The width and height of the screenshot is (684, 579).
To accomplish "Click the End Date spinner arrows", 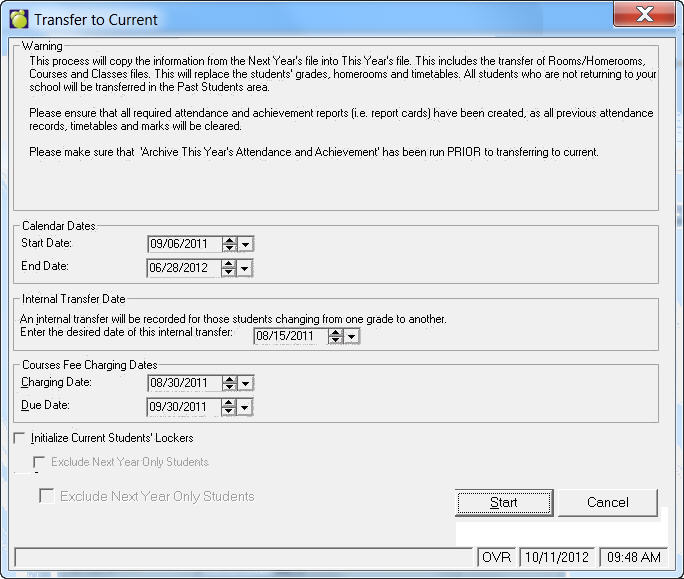I will (229, 268).
